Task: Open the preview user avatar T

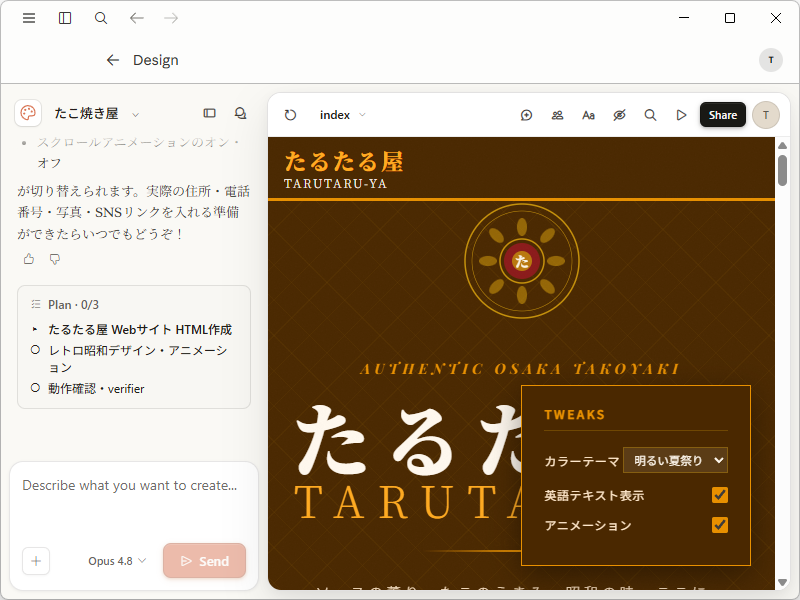Action: [766, 115]
